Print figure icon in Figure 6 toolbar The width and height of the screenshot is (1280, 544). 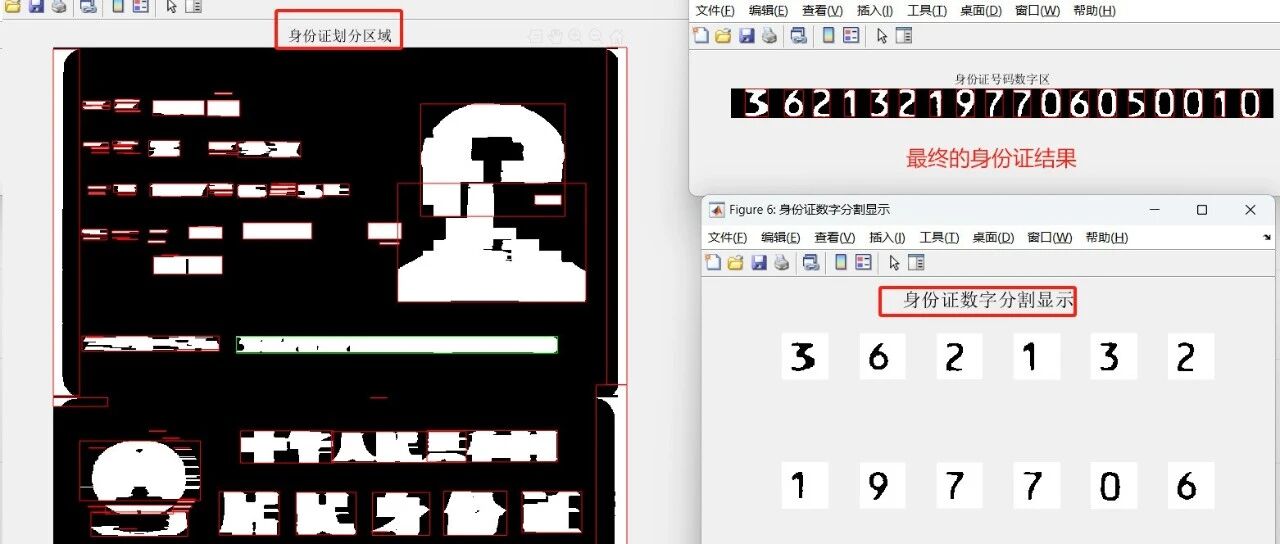coord(780,262)
